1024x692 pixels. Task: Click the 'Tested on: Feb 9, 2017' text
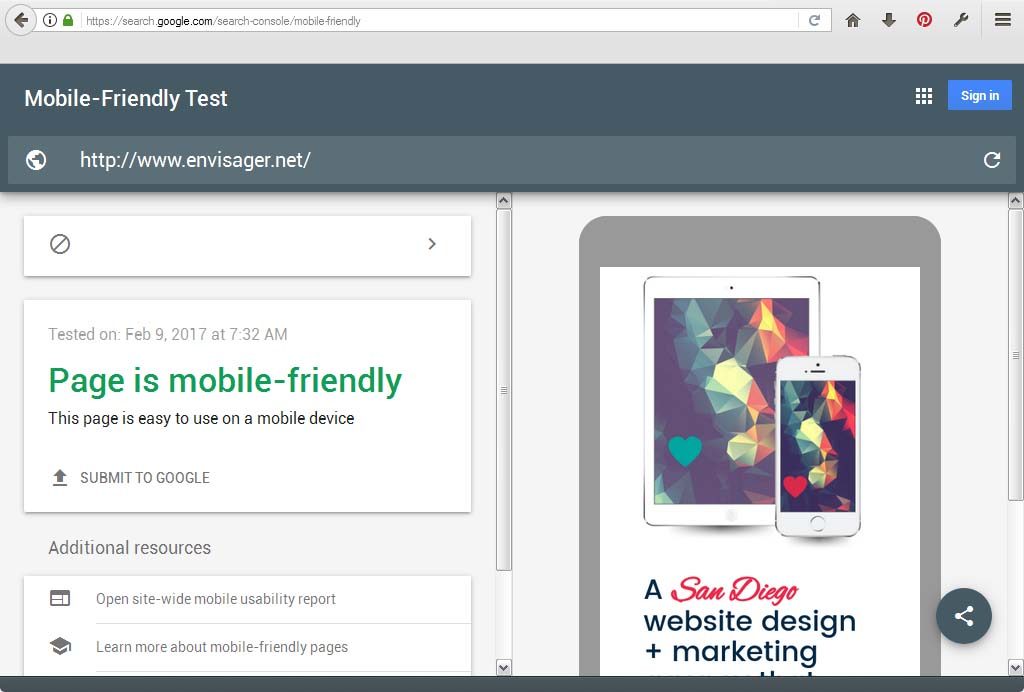[168, 334]
